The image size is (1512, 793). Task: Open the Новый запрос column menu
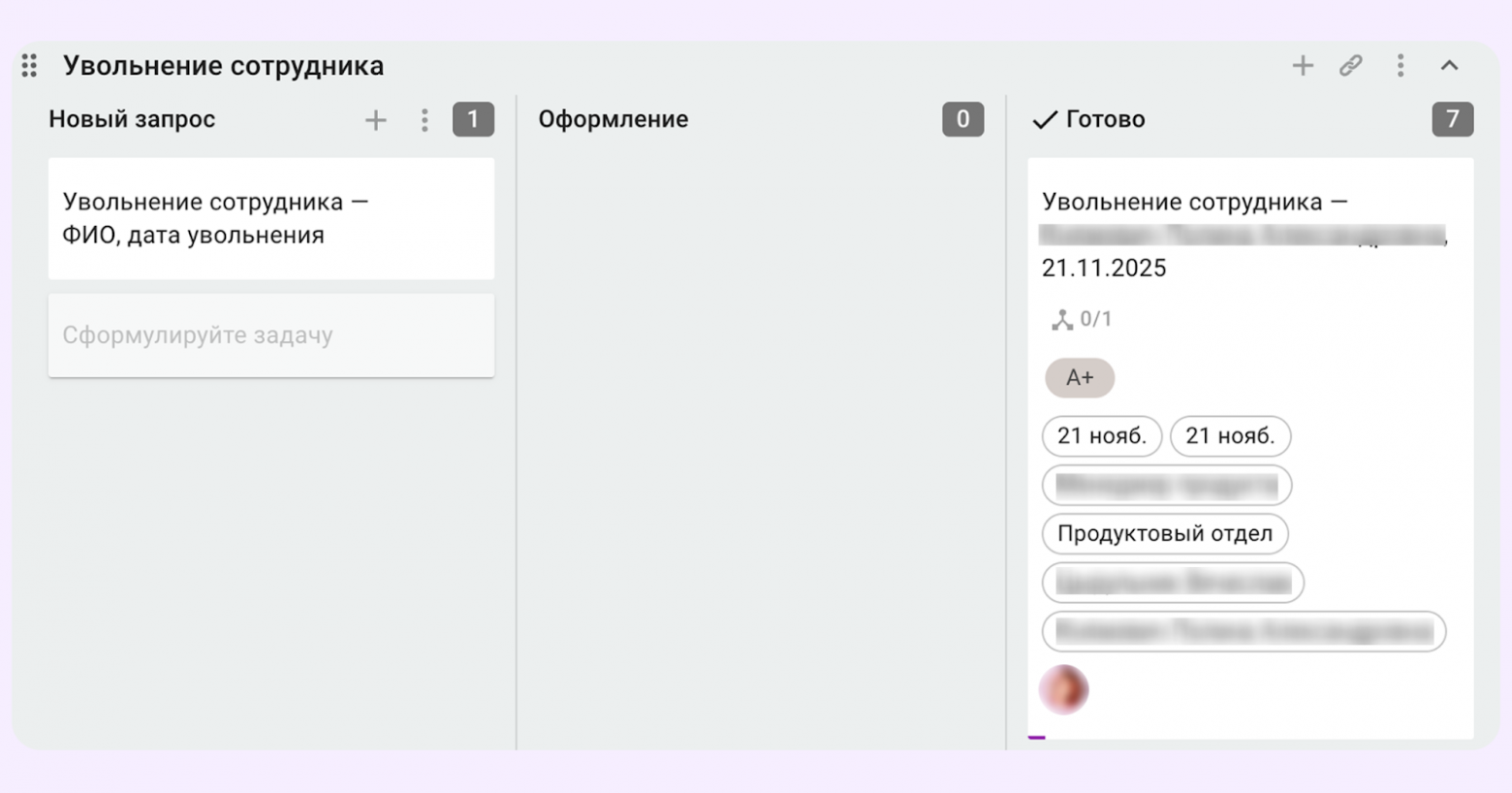(x=425, y=119)
